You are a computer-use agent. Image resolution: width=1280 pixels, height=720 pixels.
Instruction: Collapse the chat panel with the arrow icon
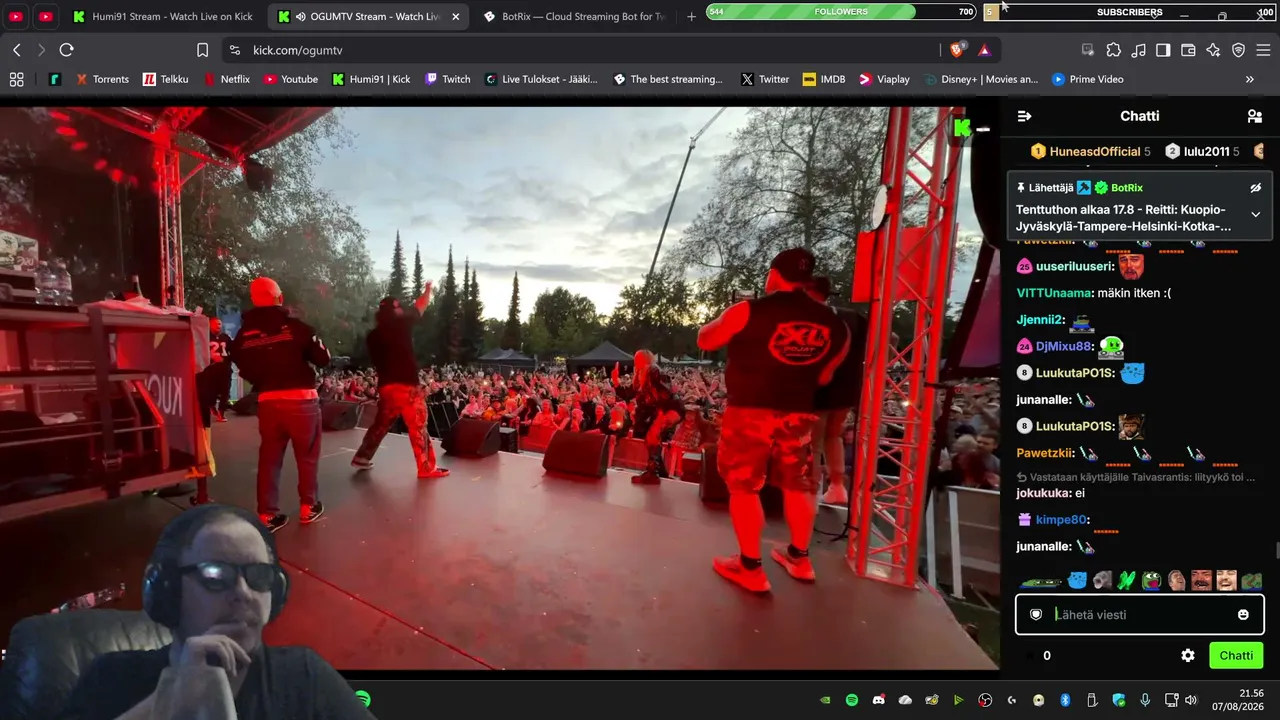1024,116
